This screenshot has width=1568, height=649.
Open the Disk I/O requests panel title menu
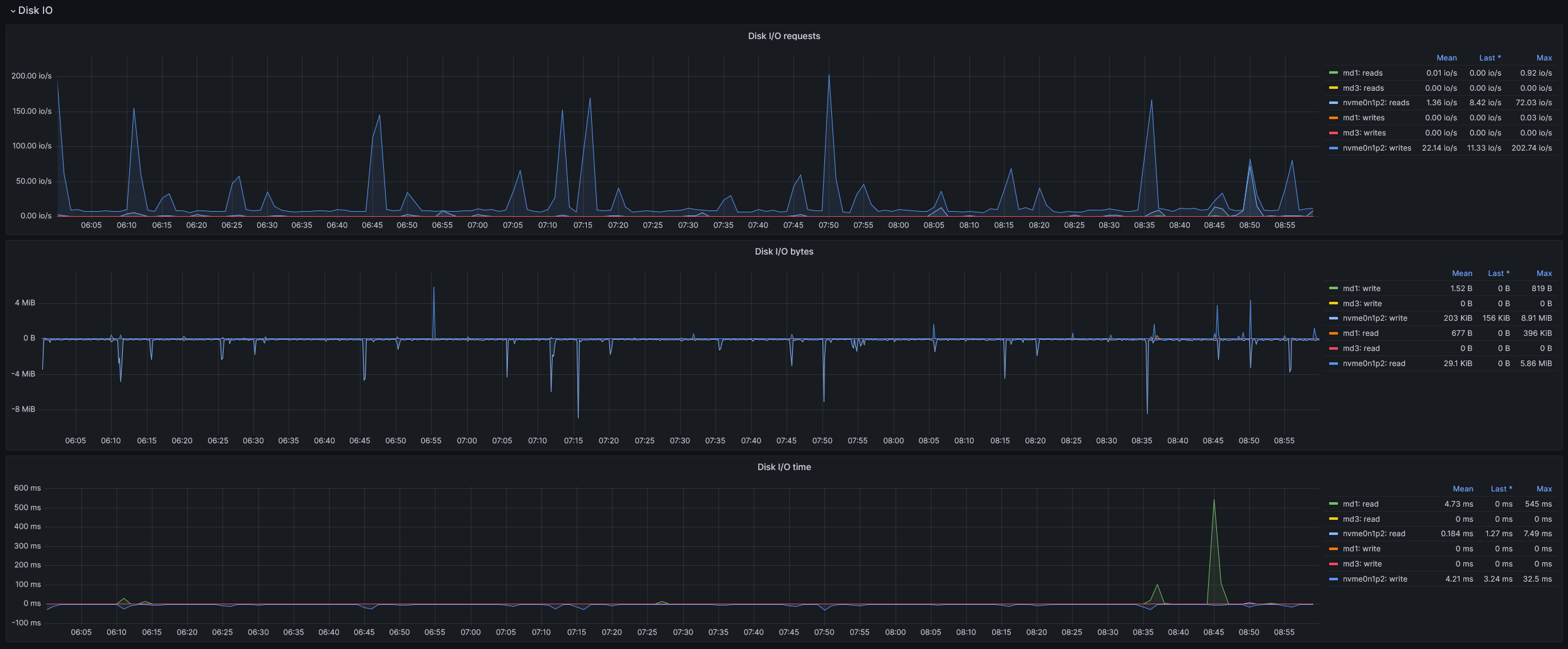(x=783, y=36)
